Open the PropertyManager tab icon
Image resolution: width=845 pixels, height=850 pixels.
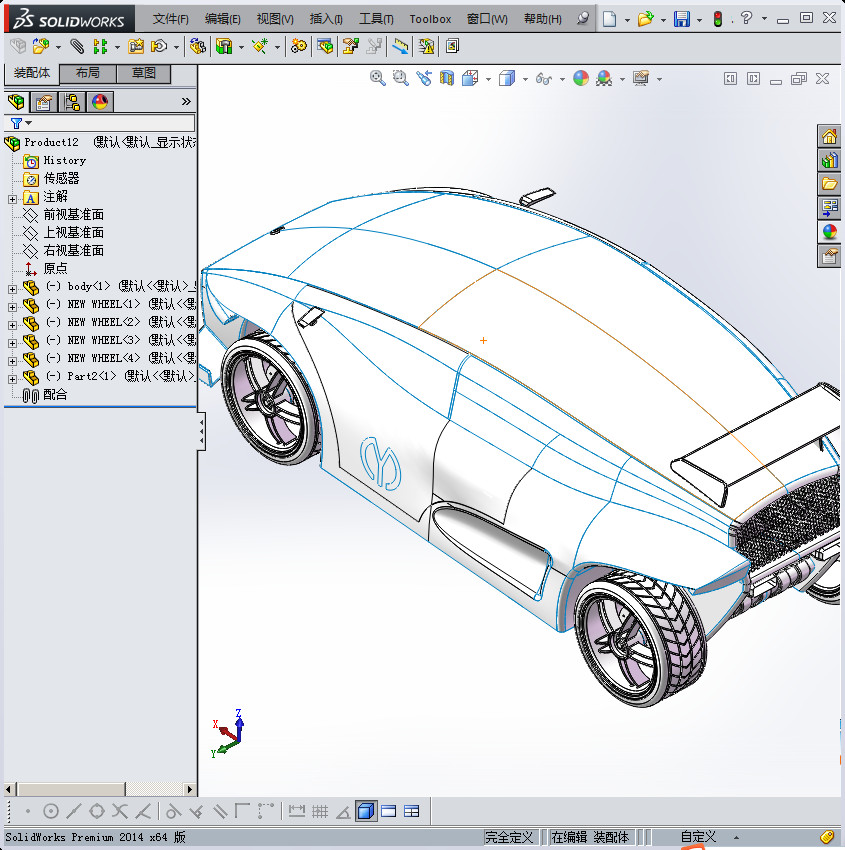point(43,102)
